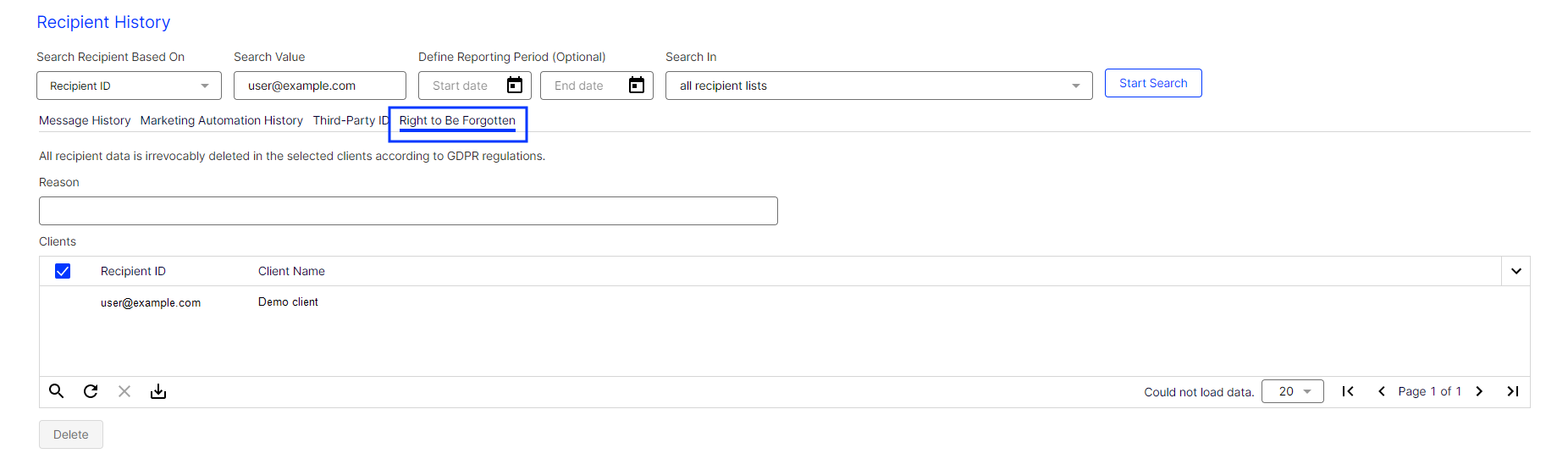Change the rows-per-page dropdown showing 20
This screenshot has height=459, width=1568.
1293,391
